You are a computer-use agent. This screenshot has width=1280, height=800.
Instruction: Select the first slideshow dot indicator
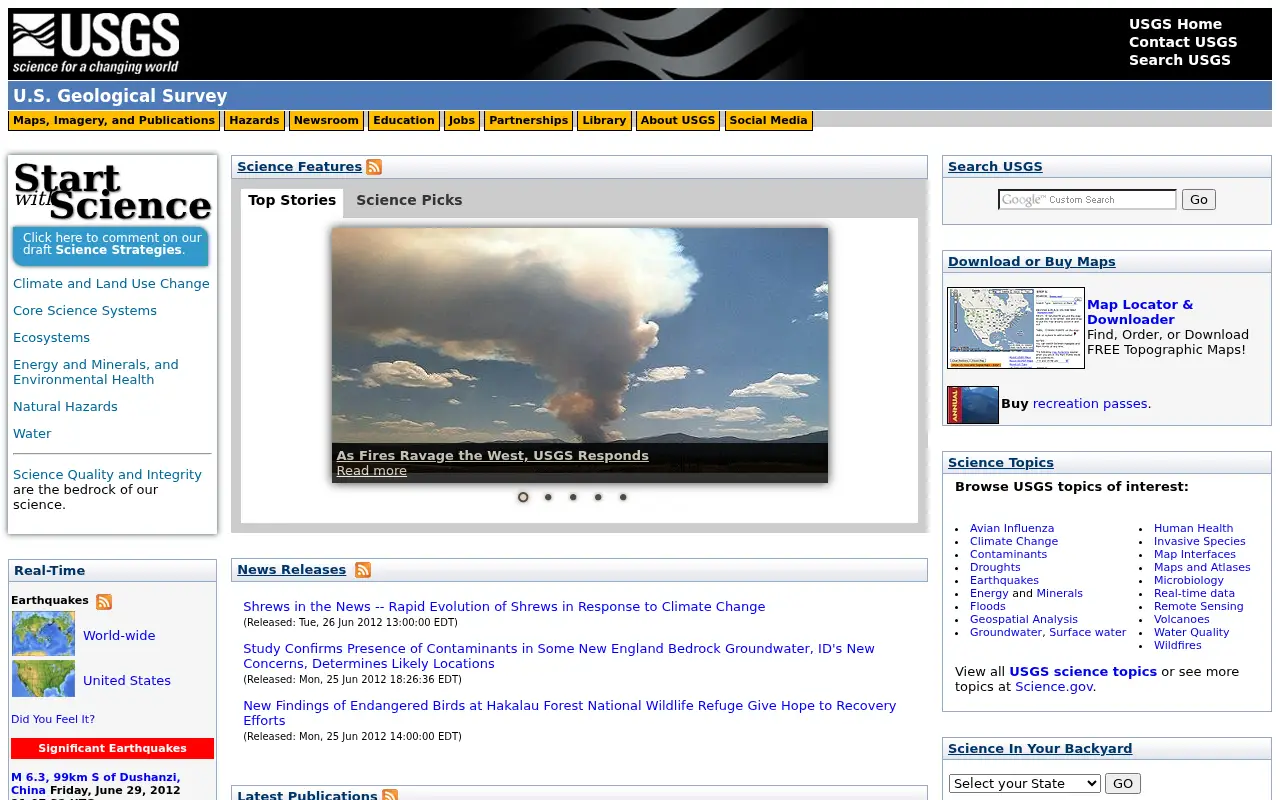pyautogui.click(x=523, y=497)
